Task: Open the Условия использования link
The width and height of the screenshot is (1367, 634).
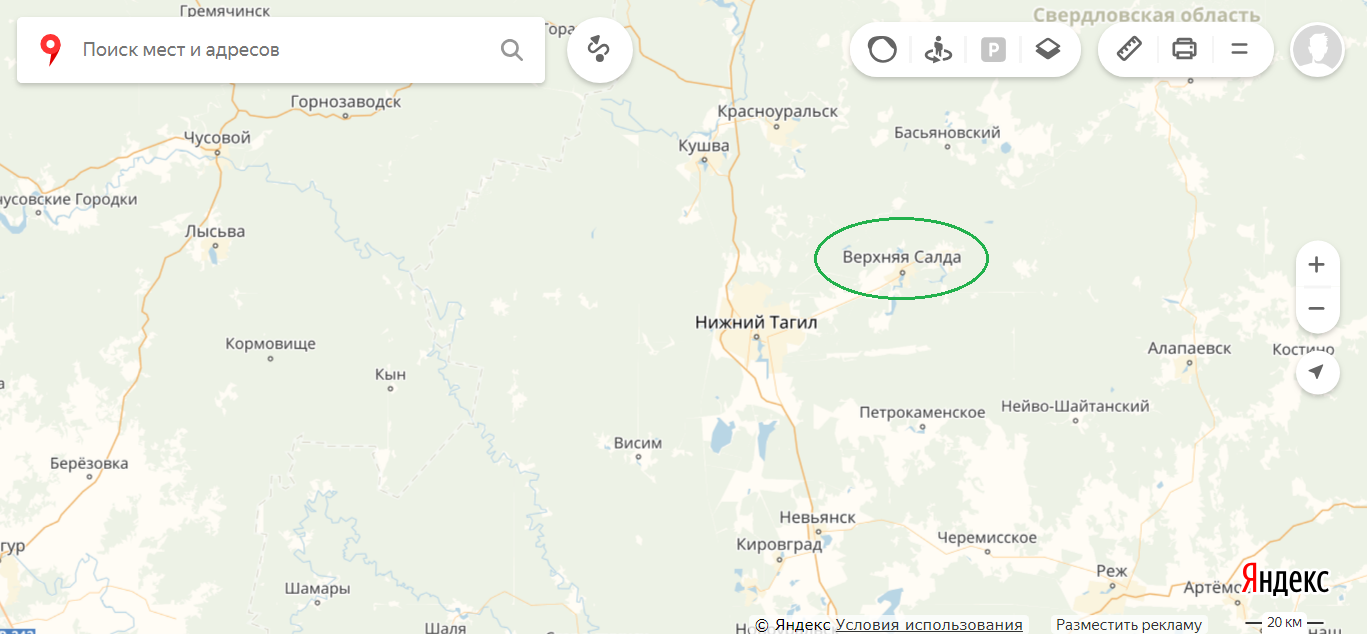Action: (x=929, y=625)
